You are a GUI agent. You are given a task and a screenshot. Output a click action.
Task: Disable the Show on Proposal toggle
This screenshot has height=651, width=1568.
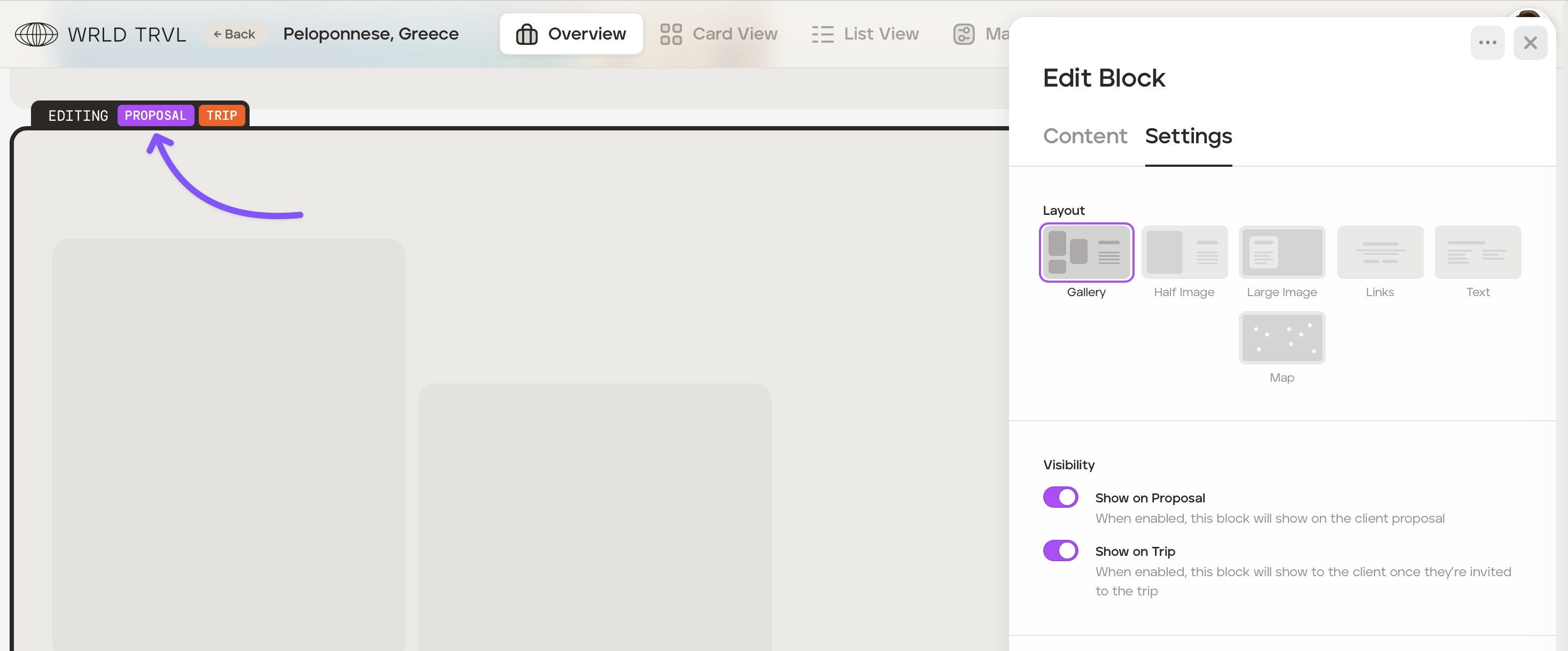(x=1060, y=497)
